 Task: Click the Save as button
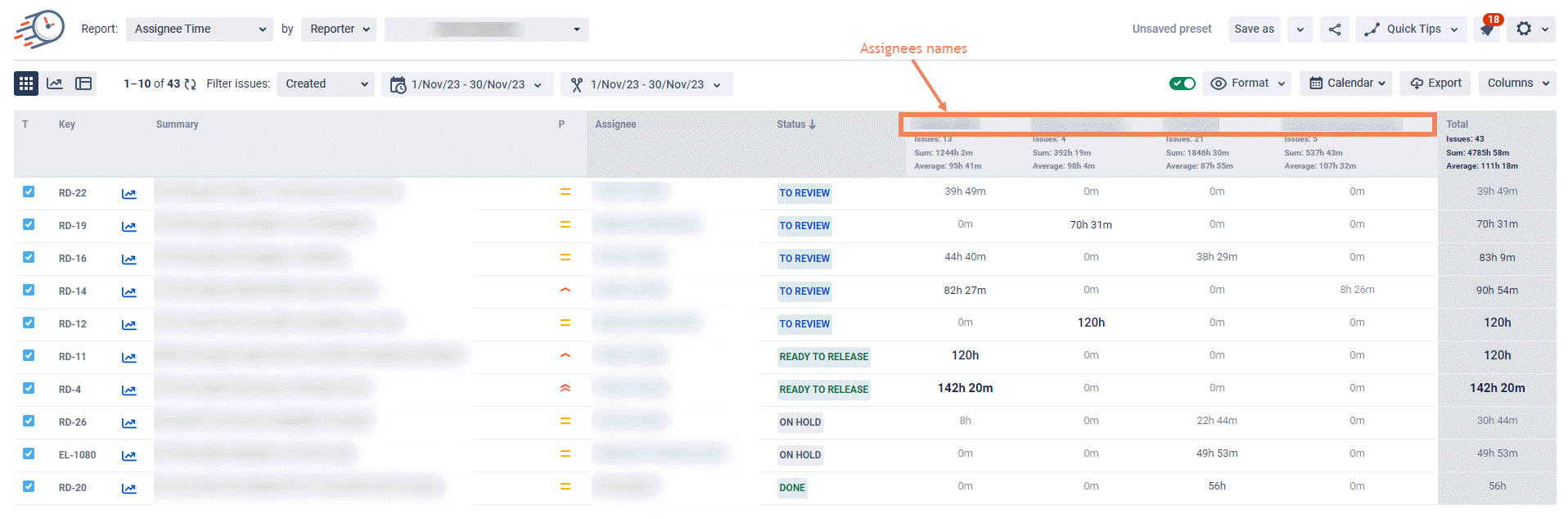(x=1254, y=29)
